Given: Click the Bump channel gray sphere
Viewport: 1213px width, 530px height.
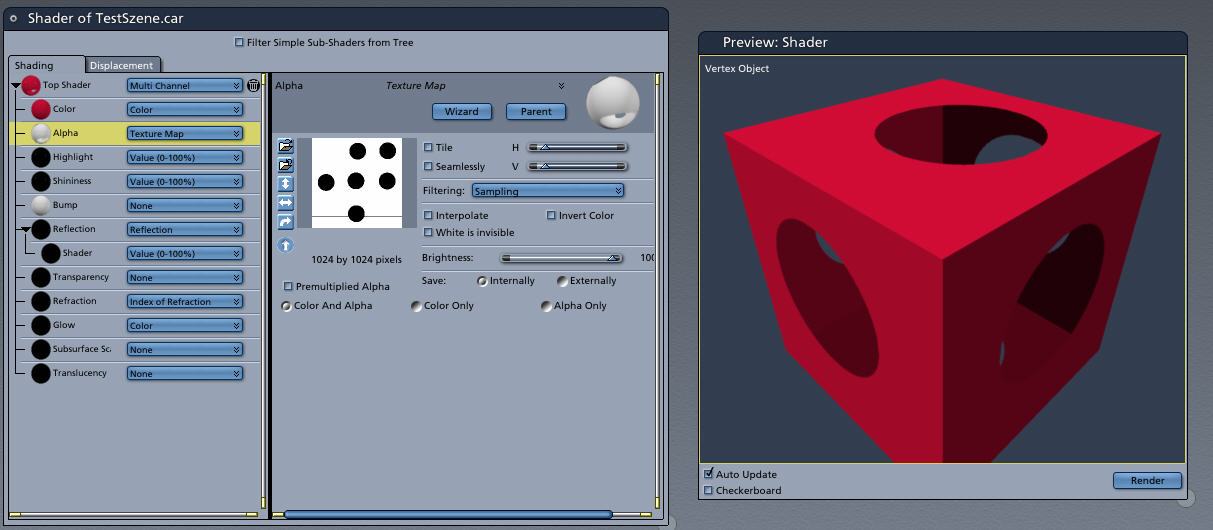Looking at the screenshot, I should pos(41,205).
